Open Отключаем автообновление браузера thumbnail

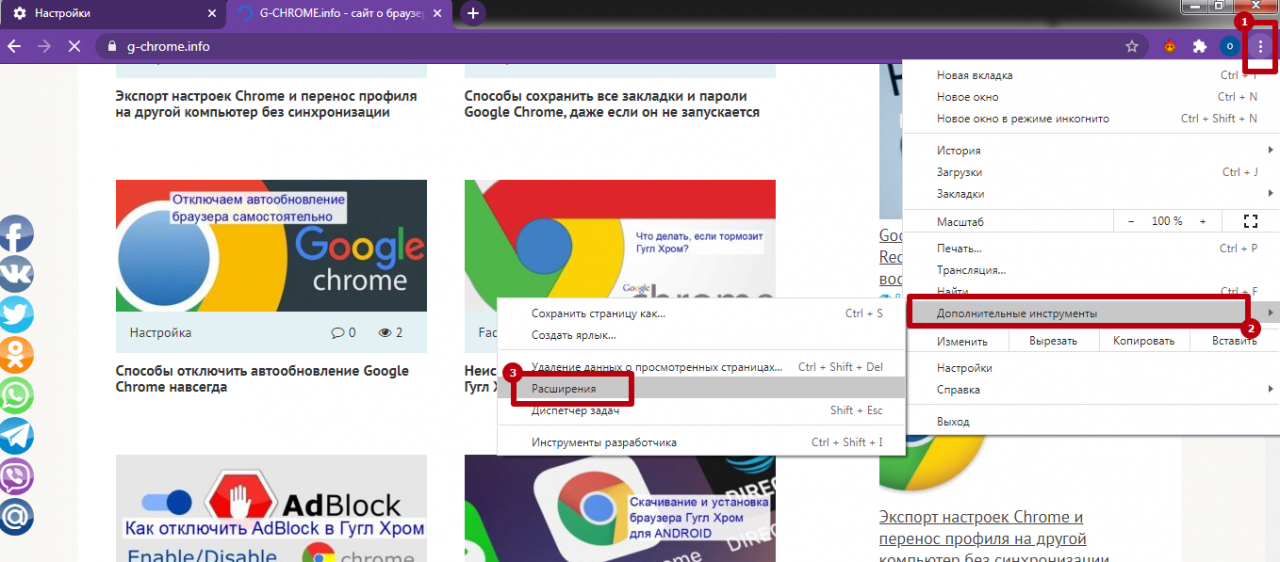click(x=271, y=246)
